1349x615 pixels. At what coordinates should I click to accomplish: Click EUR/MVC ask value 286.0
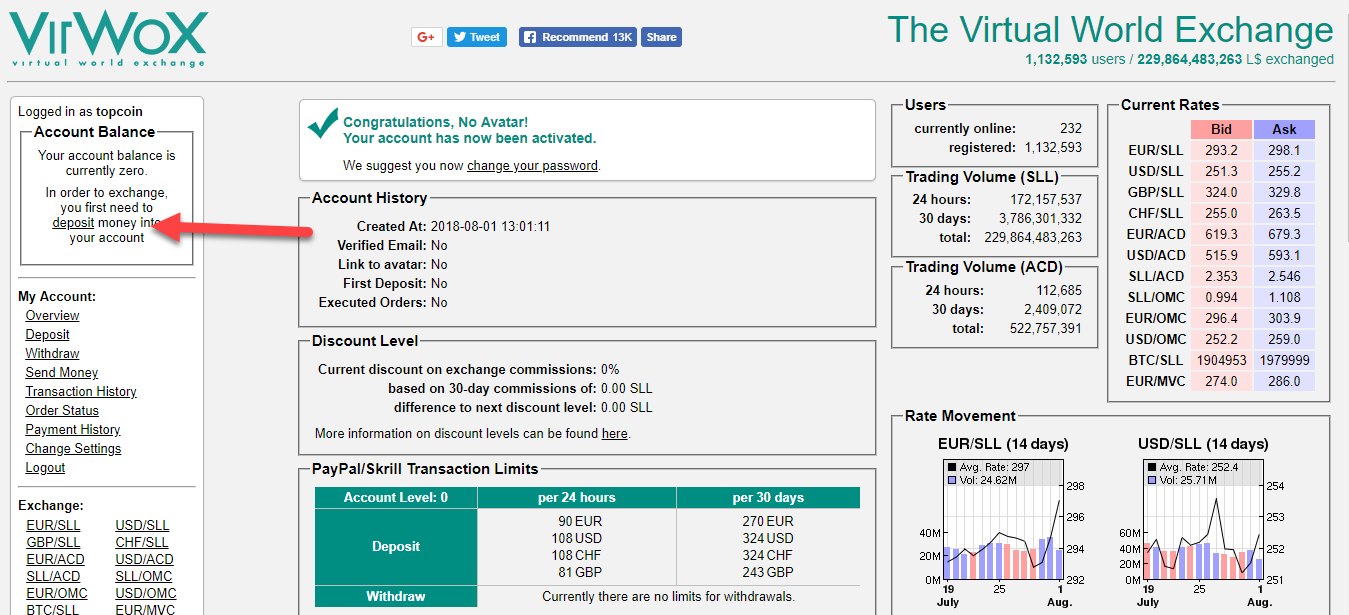[1284, 381]
